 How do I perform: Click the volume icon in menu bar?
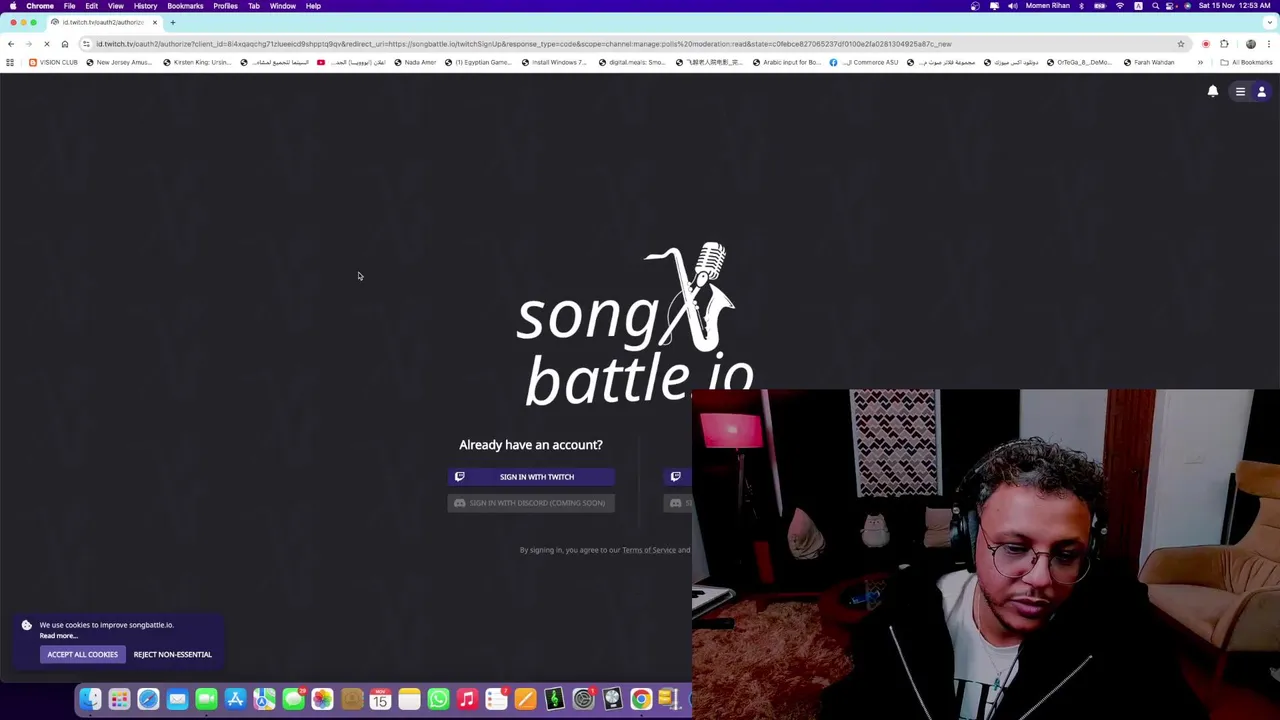pos(1012,6)
